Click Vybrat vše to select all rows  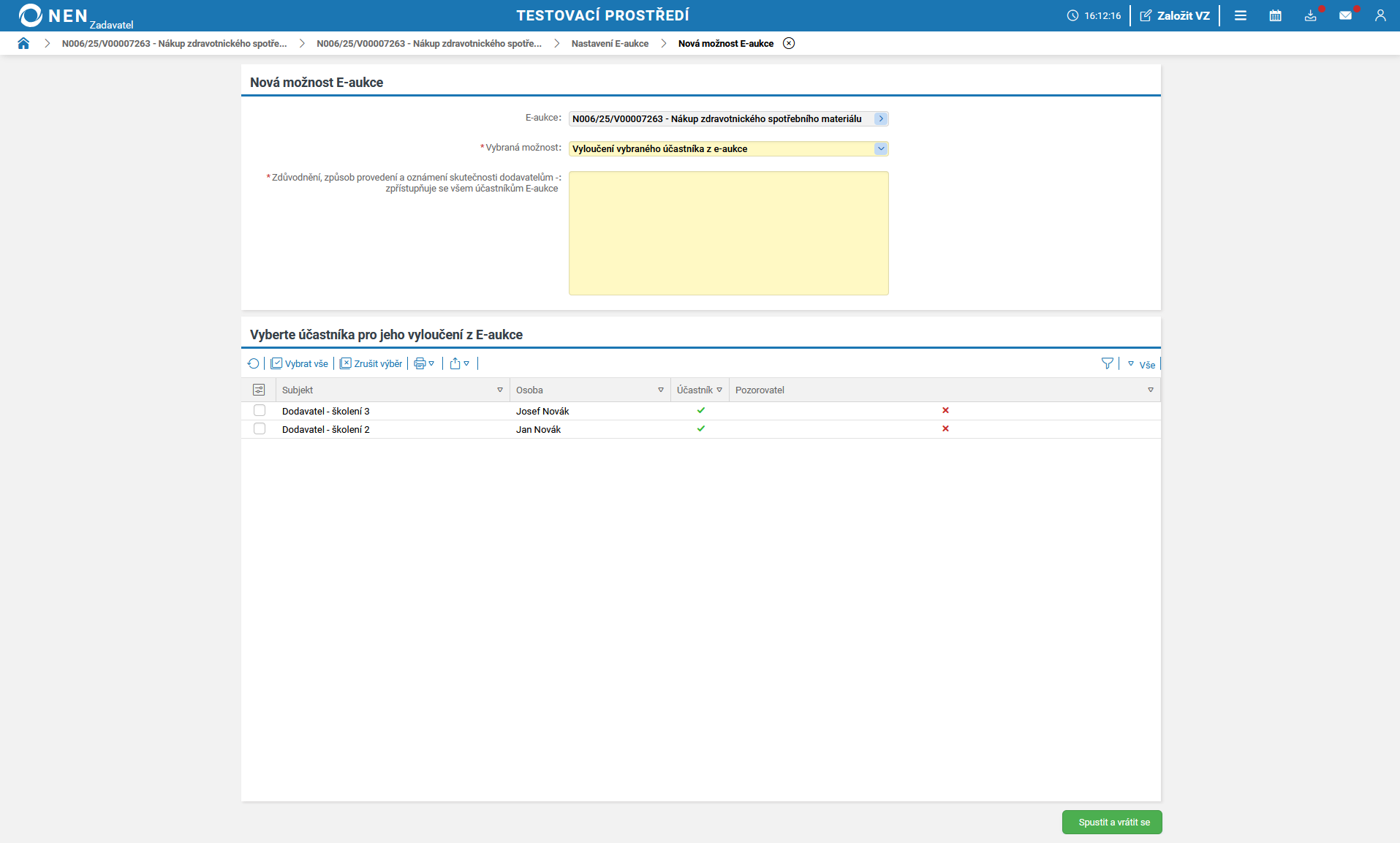(x=300, y=363)
